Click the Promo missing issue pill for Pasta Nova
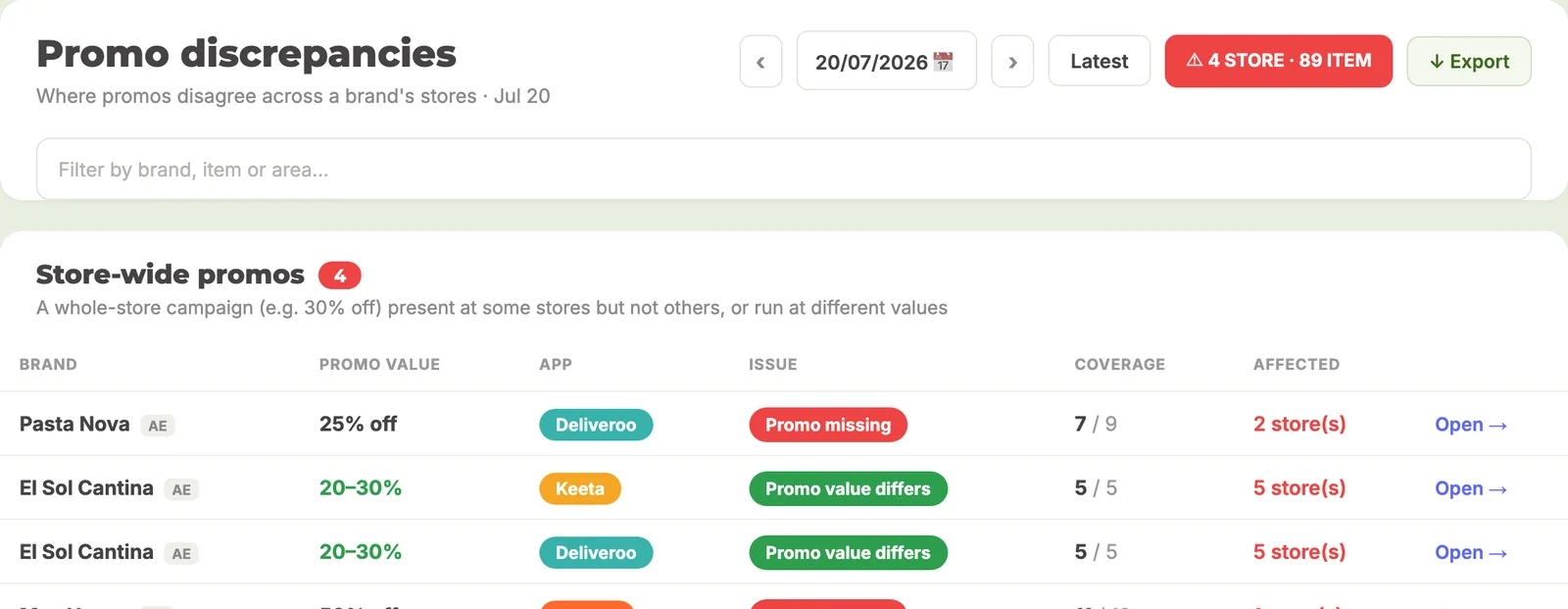 (x=828, y=425)
